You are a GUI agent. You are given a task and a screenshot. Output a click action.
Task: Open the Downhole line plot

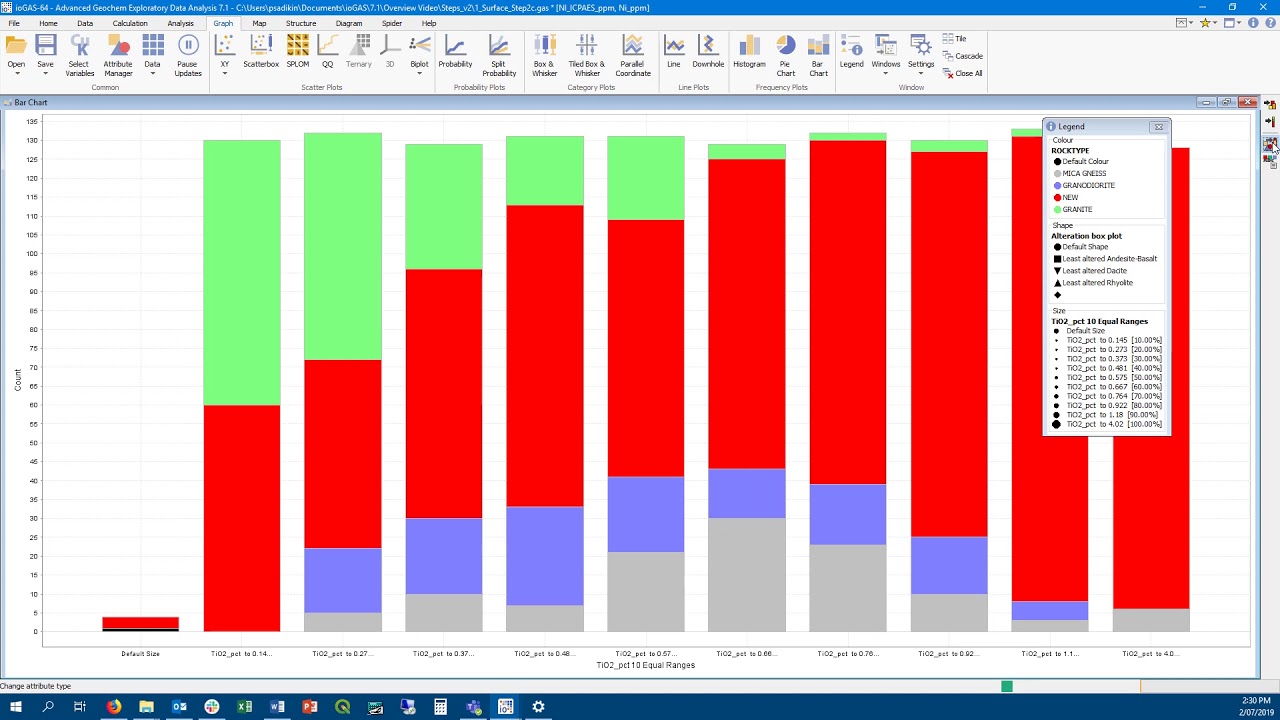point(708,51)
